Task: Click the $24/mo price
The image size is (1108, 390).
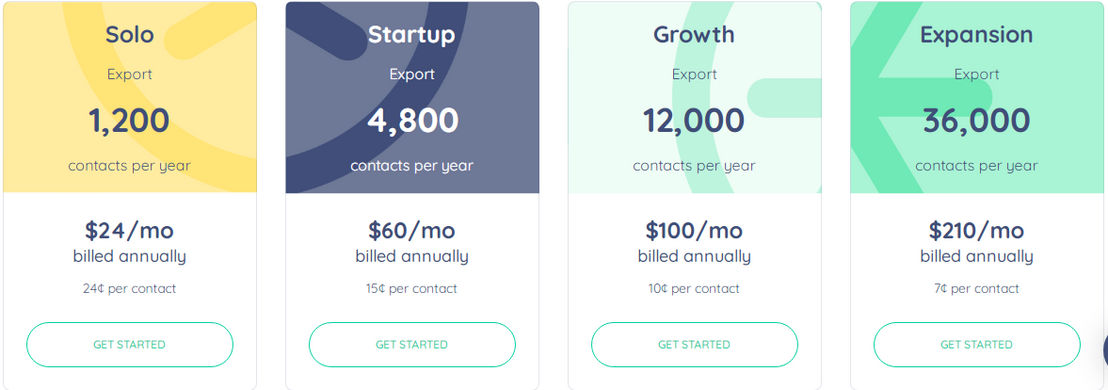Action: [129, 230]
